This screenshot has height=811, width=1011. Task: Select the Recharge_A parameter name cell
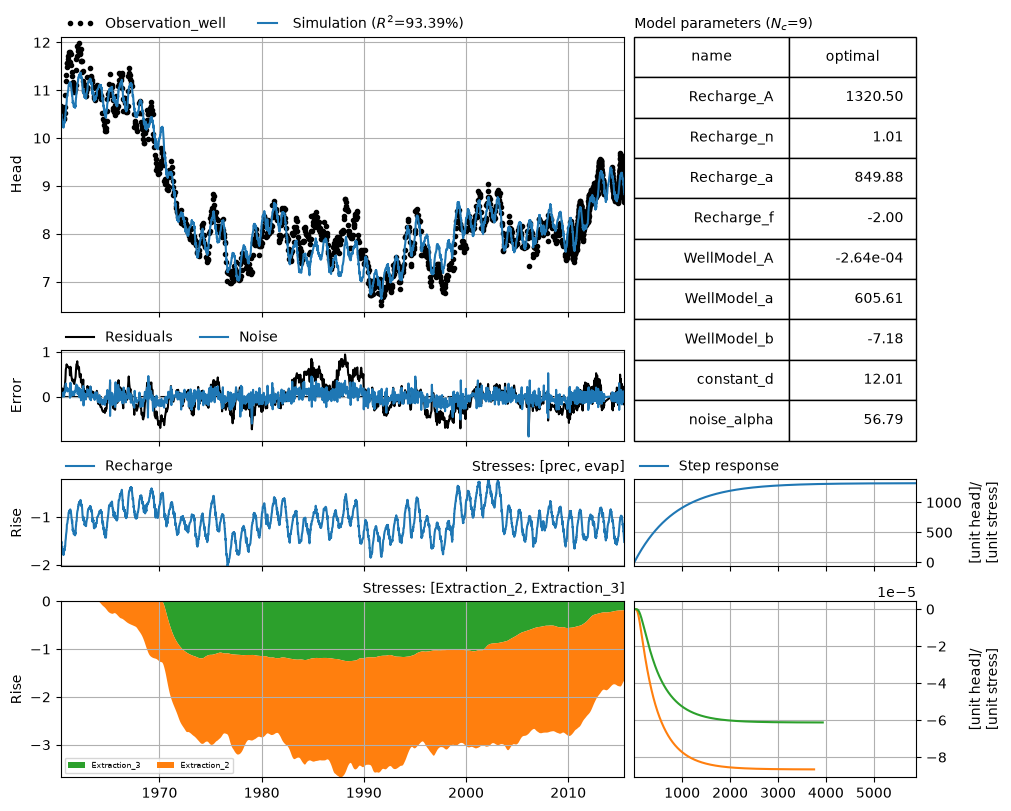[712, 97]
